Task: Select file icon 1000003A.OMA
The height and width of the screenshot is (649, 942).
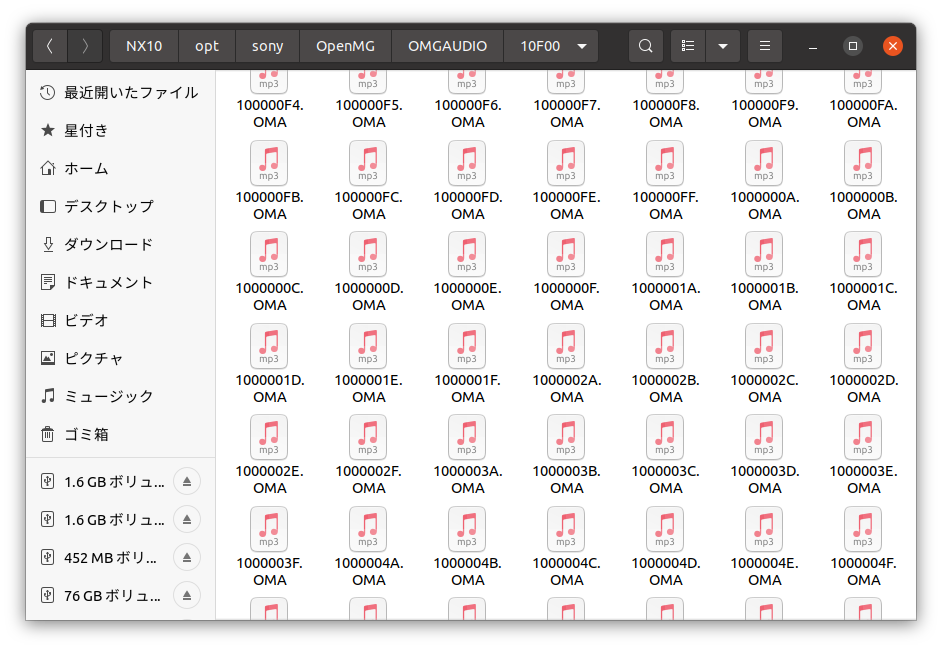Action: point(467,437)
